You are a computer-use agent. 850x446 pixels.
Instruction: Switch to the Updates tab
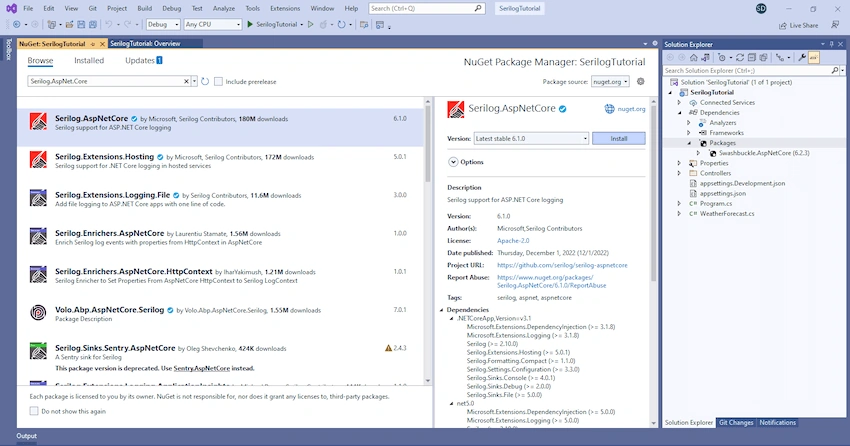[144, 61]
